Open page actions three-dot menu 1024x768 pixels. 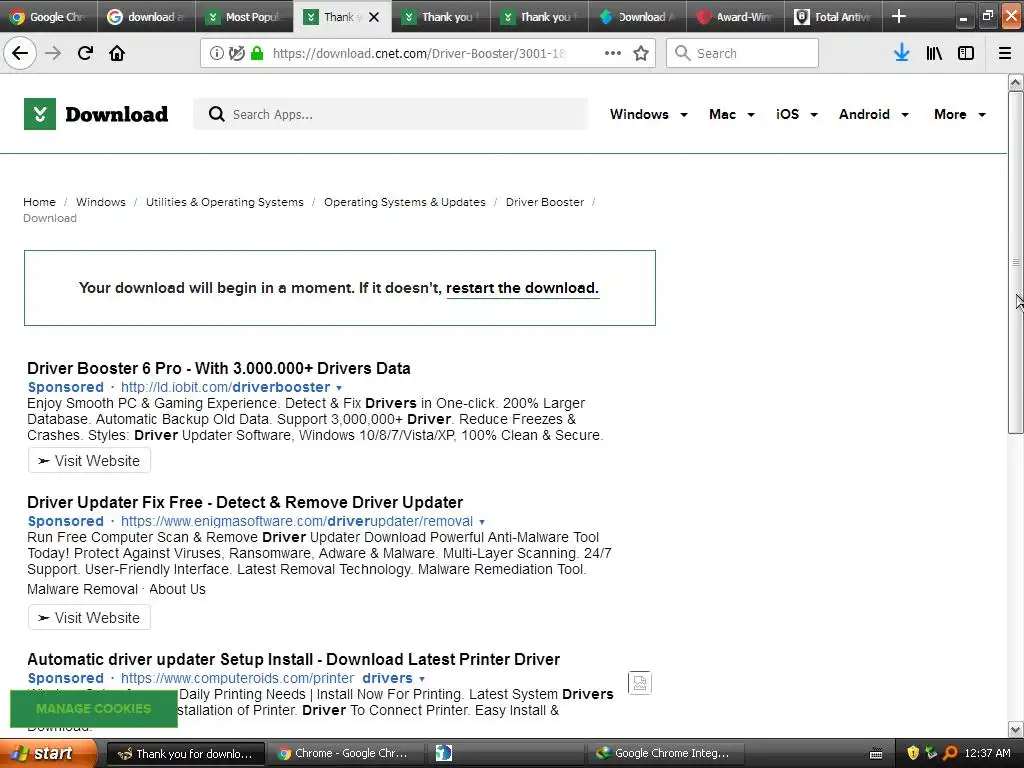tap(613, 53)
